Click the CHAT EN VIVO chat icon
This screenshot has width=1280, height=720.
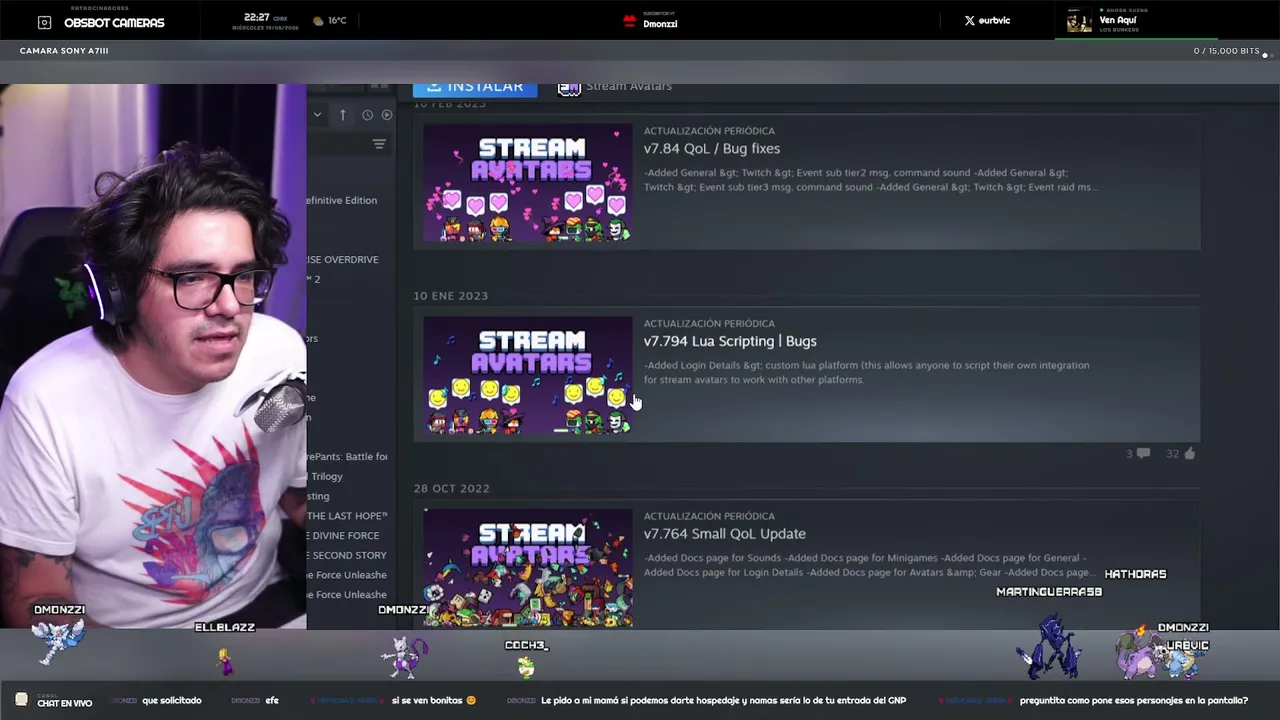(21, 700)
